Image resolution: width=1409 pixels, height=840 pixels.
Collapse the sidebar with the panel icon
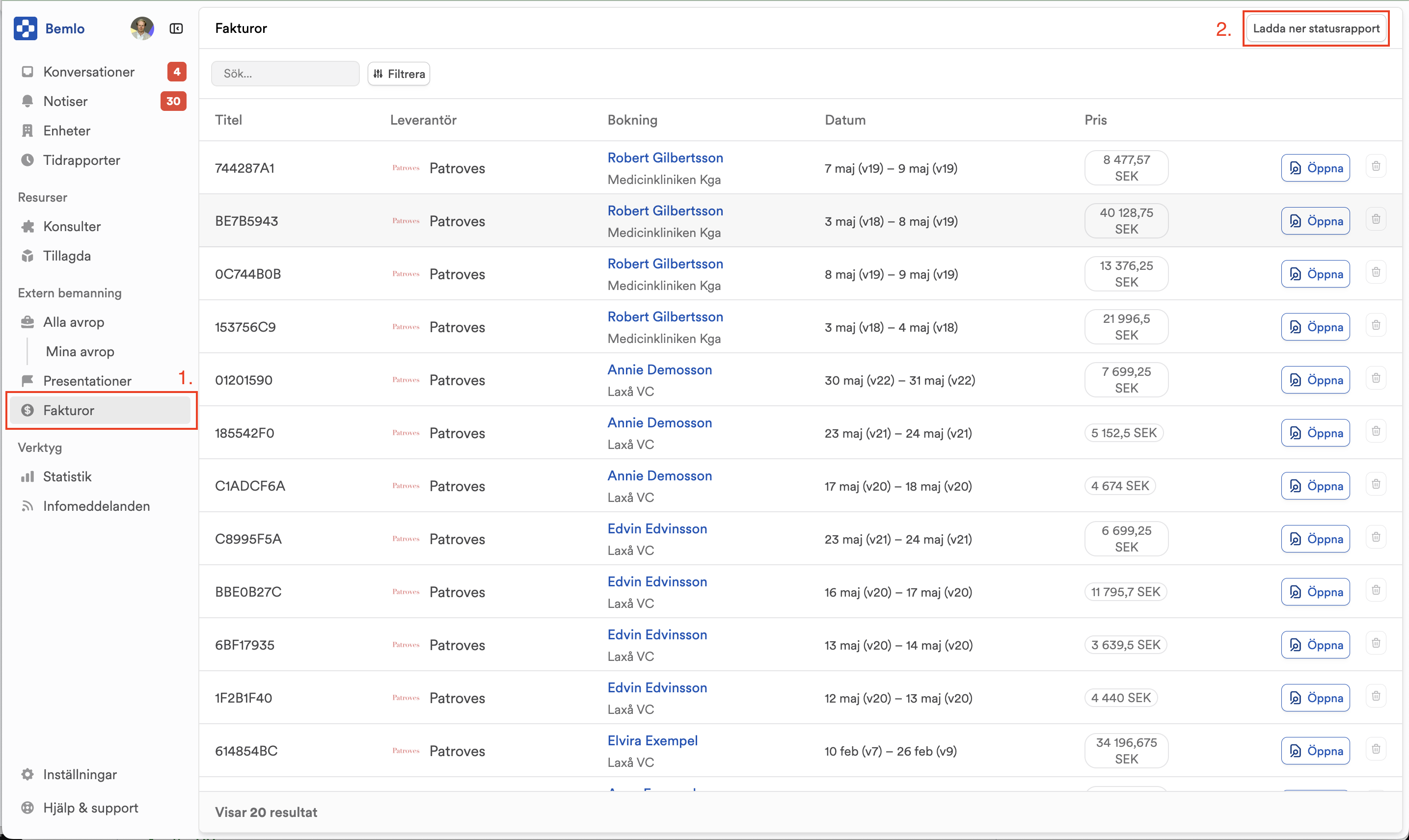point(176,28)
